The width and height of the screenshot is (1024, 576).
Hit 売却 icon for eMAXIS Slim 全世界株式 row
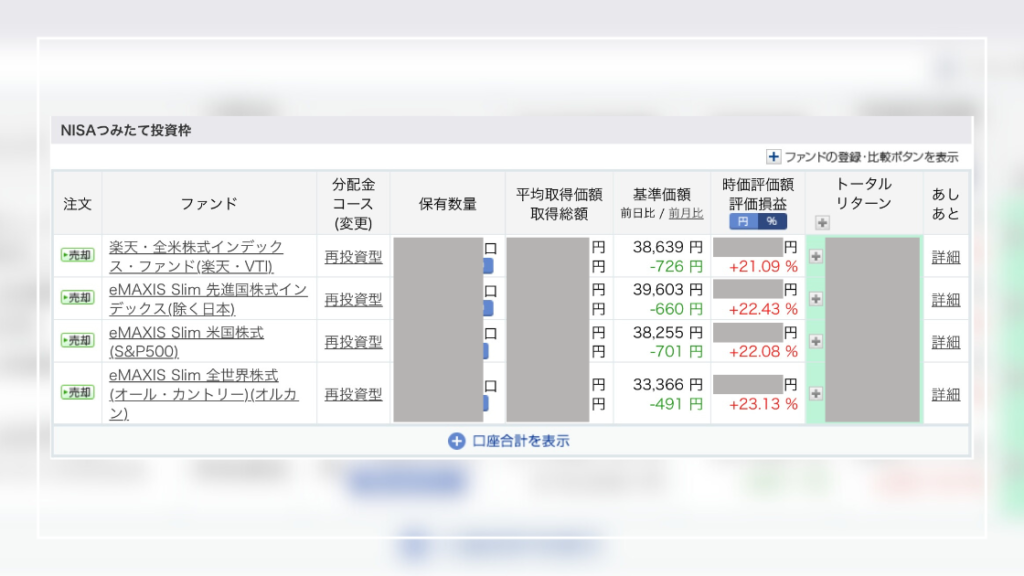click(x=77, y=393)
